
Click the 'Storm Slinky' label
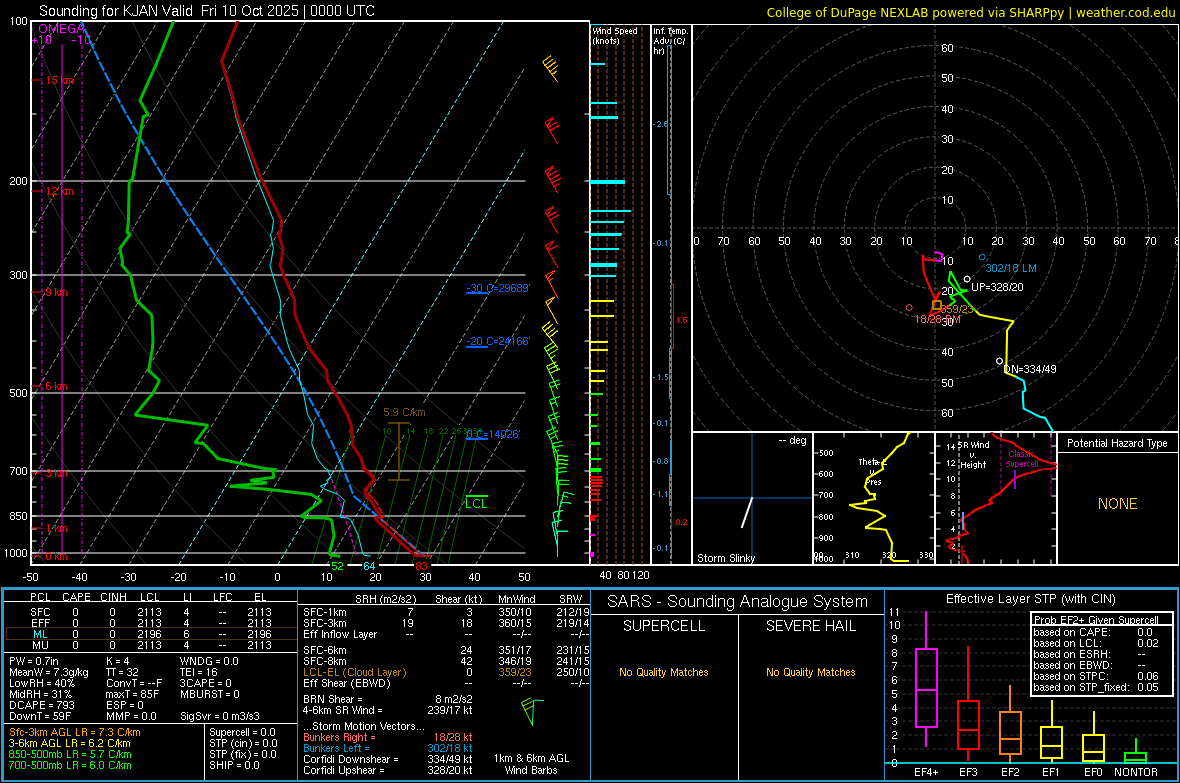[725, 558]
